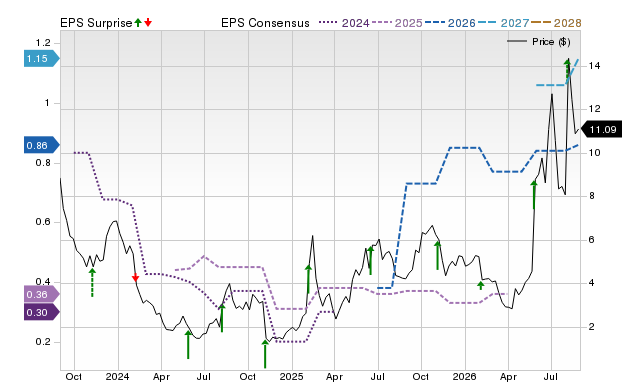Click the 1.2 label on the left axis
Image resolution: width=640 pixels, height=382 pixels.
click(x=43, y=43)
